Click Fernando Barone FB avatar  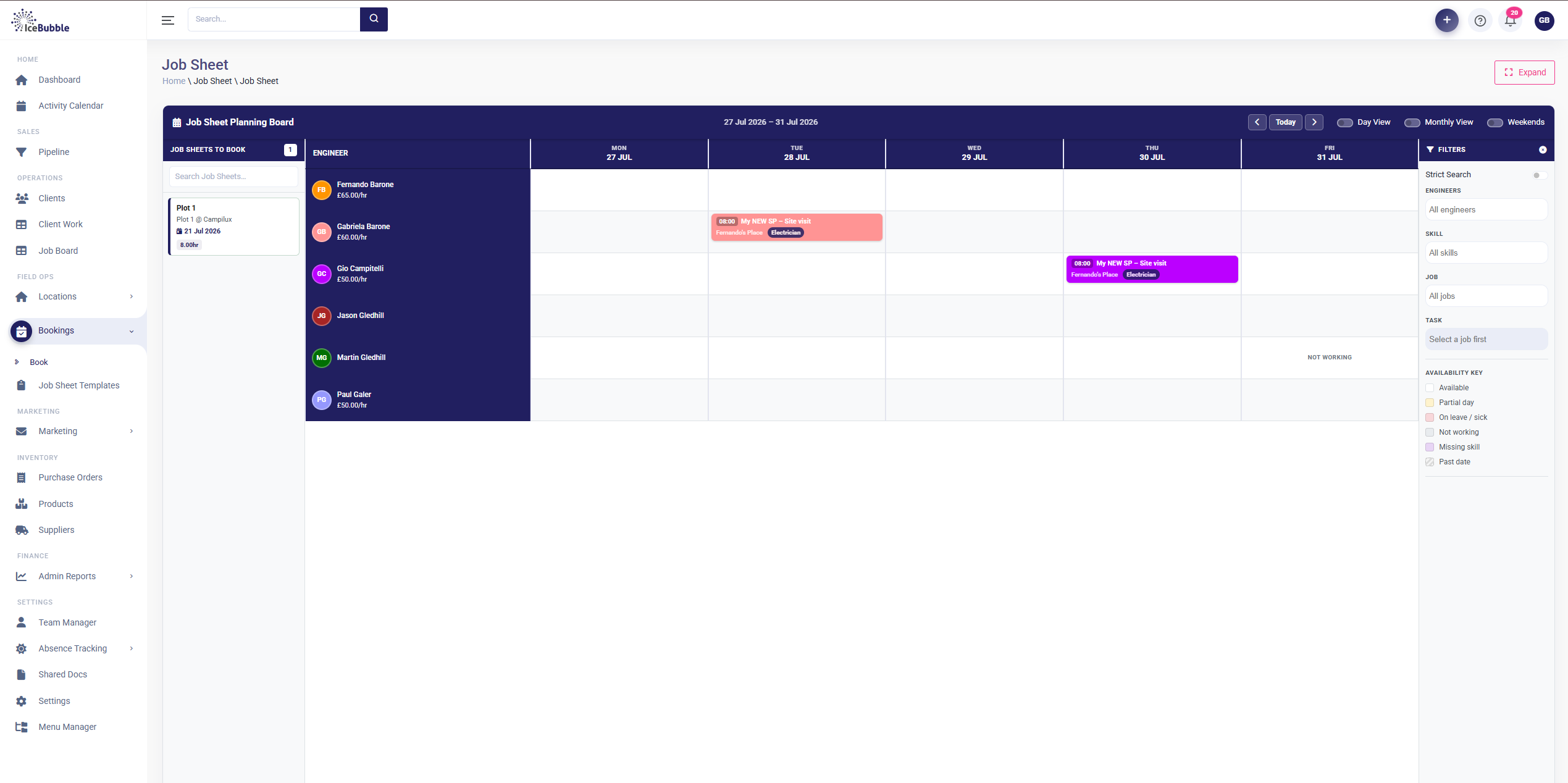click(322, 190)
